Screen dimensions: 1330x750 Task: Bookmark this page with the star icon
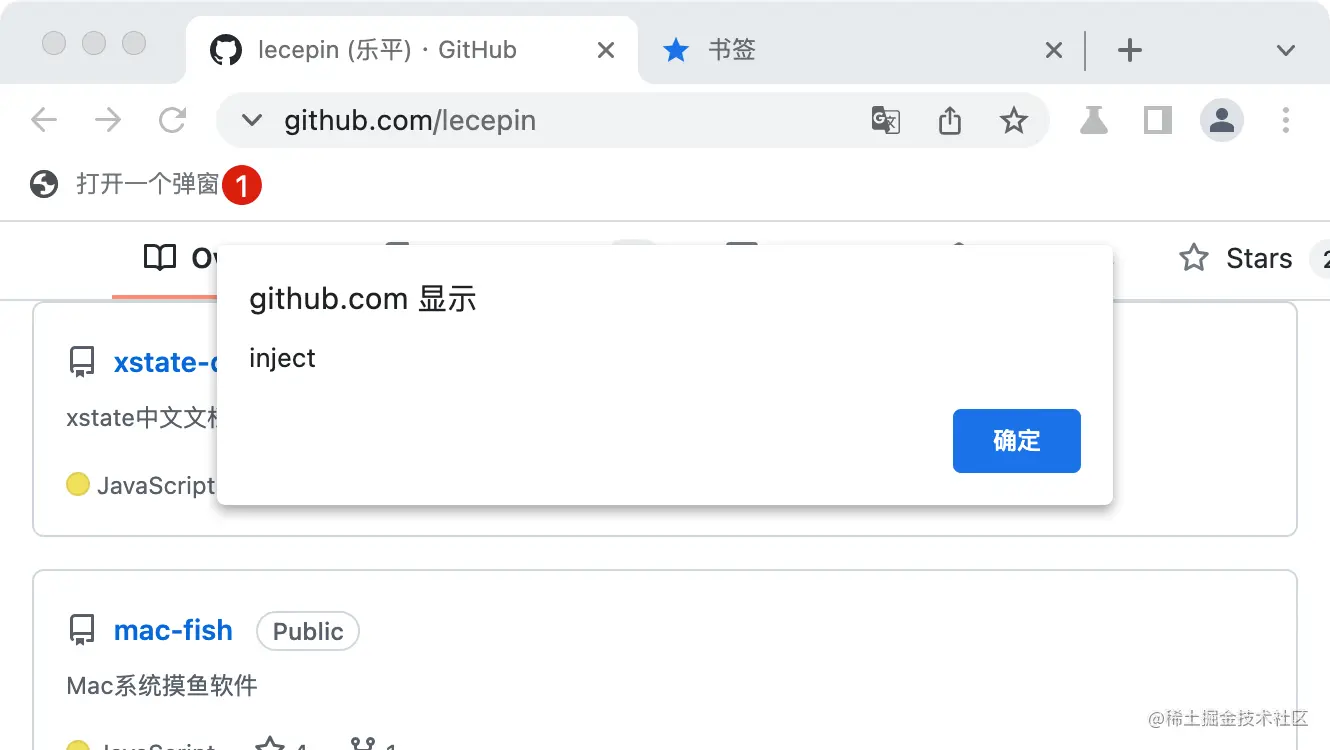tap(1014, 121)
